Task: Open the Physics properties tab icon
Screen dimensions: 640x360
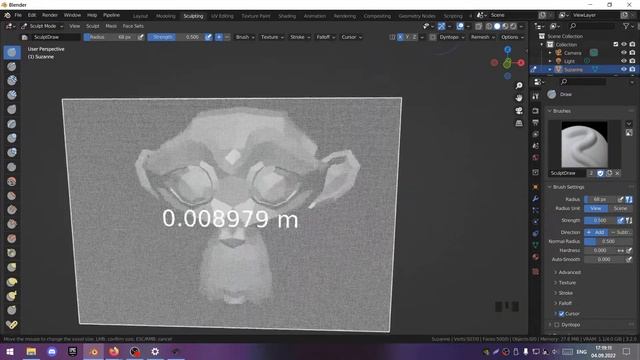Action: [536, 222]
